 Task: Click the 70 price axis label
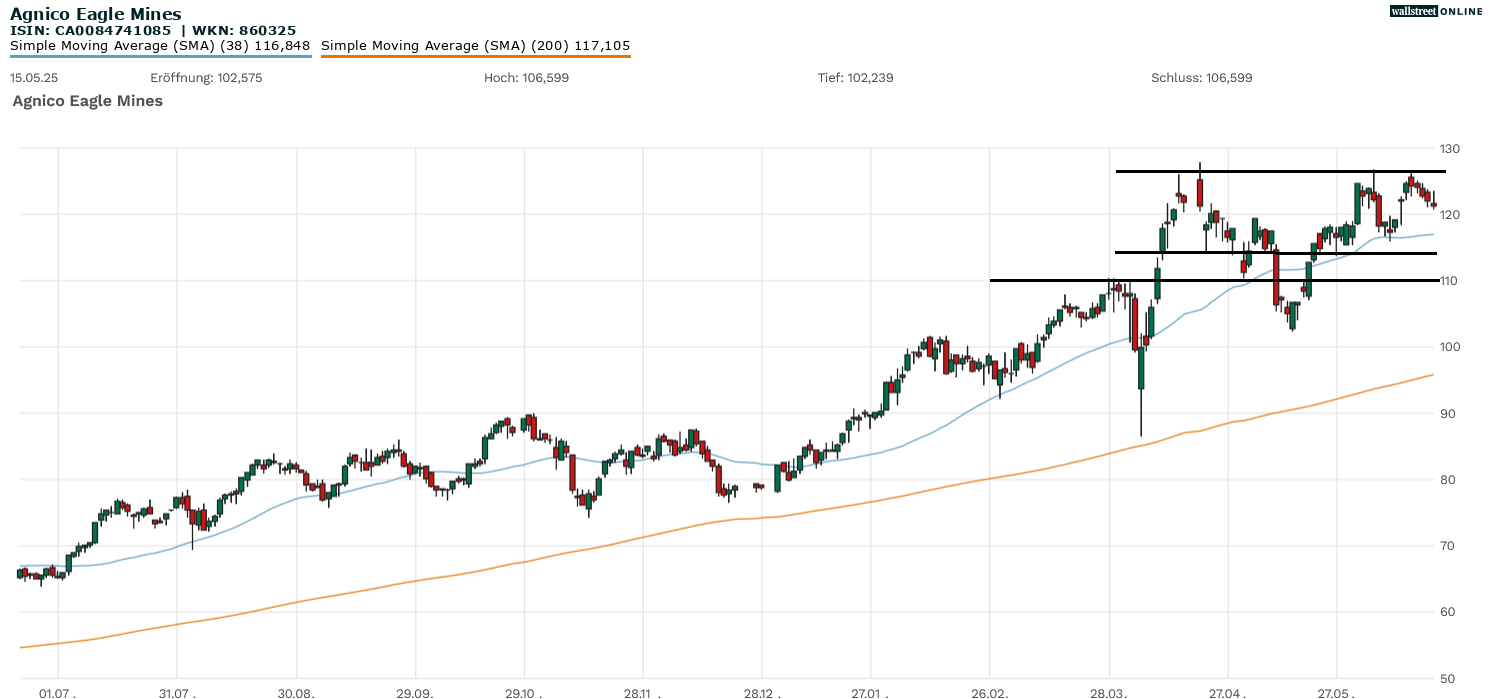[1447, 546]
